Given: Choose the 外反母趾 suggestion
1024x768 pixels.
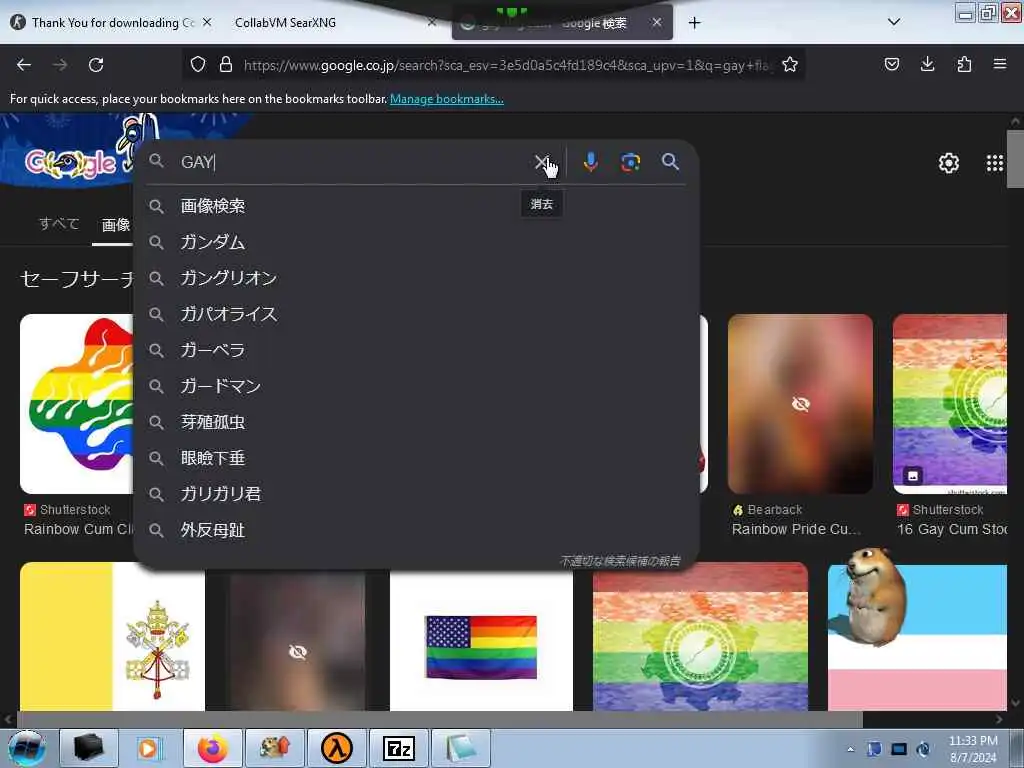Looking at the screenshot, I should (416, 530).
